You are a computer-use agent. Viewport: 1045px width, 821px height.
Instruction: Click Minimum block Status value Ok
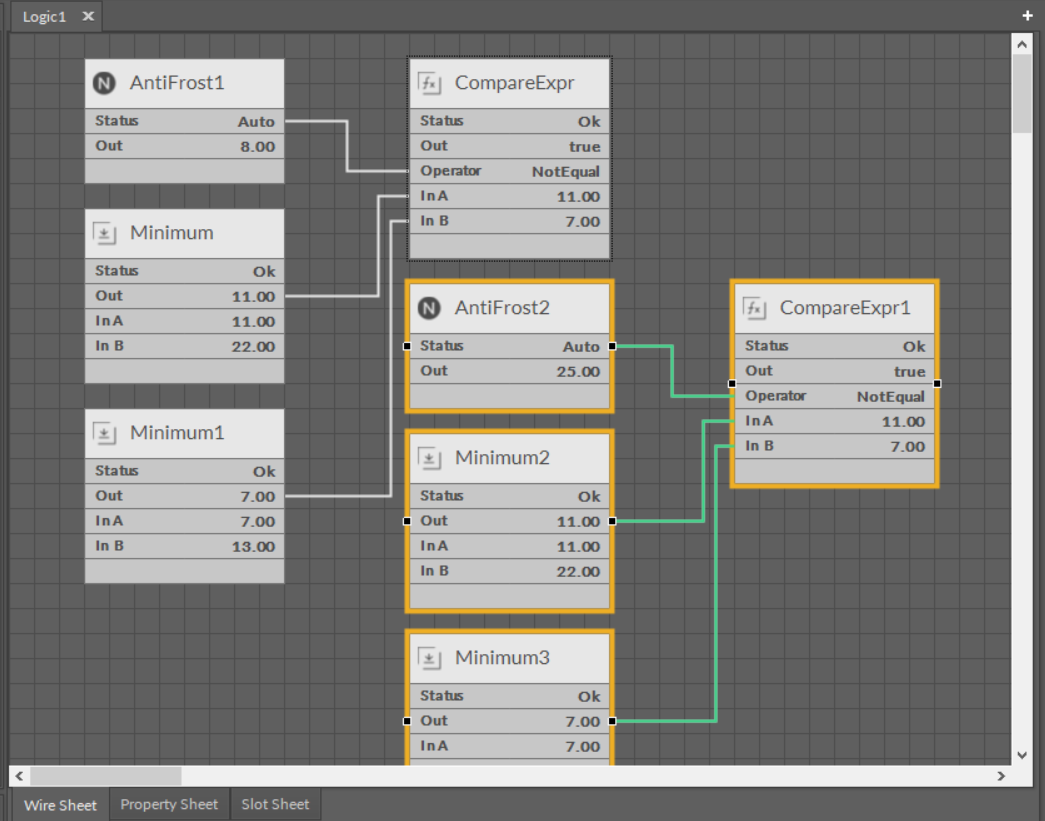click(264, 271)
